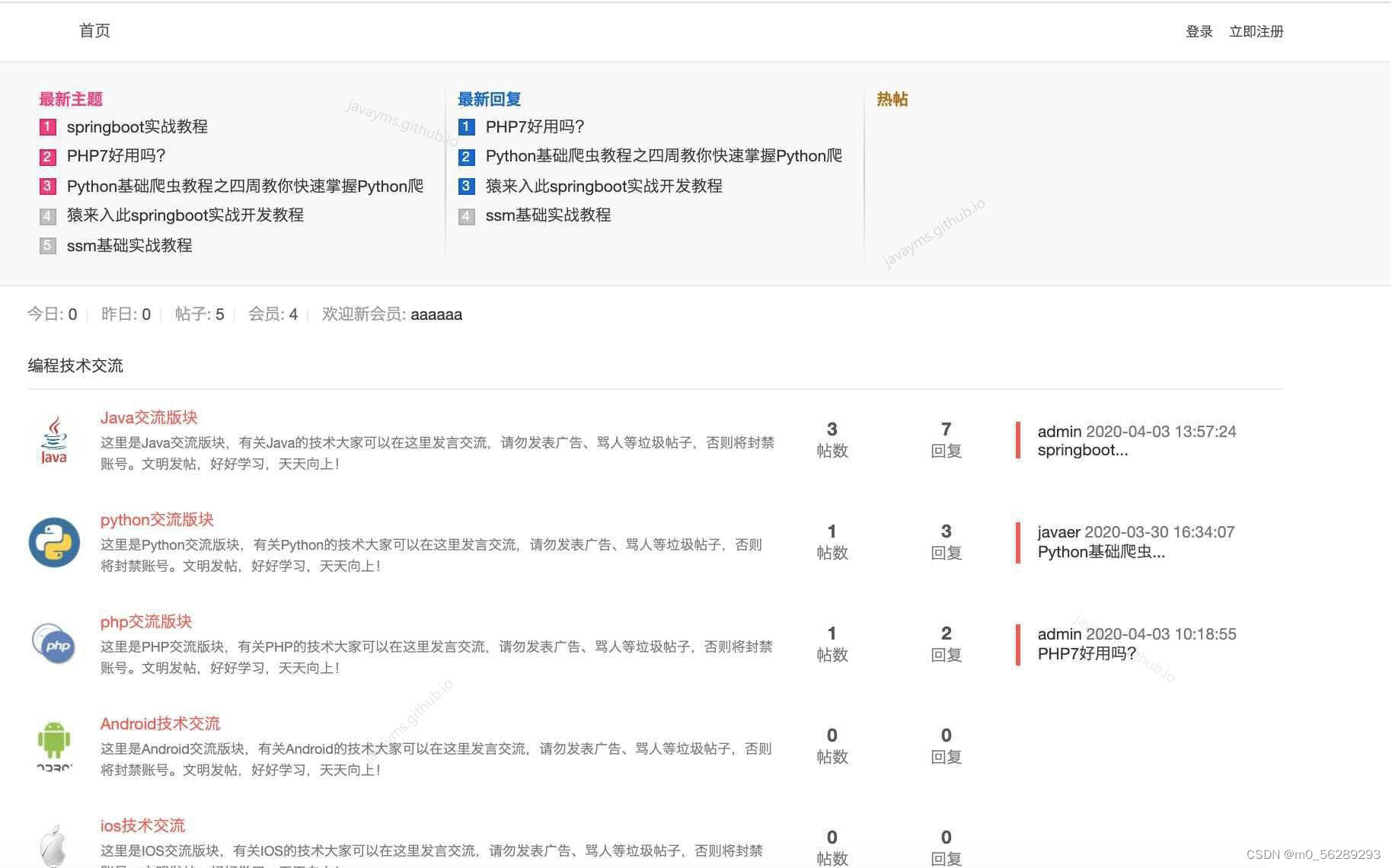Click the Android robot board icon
This screenshot has height=868, width=1392.
click(x=54, y=746)
